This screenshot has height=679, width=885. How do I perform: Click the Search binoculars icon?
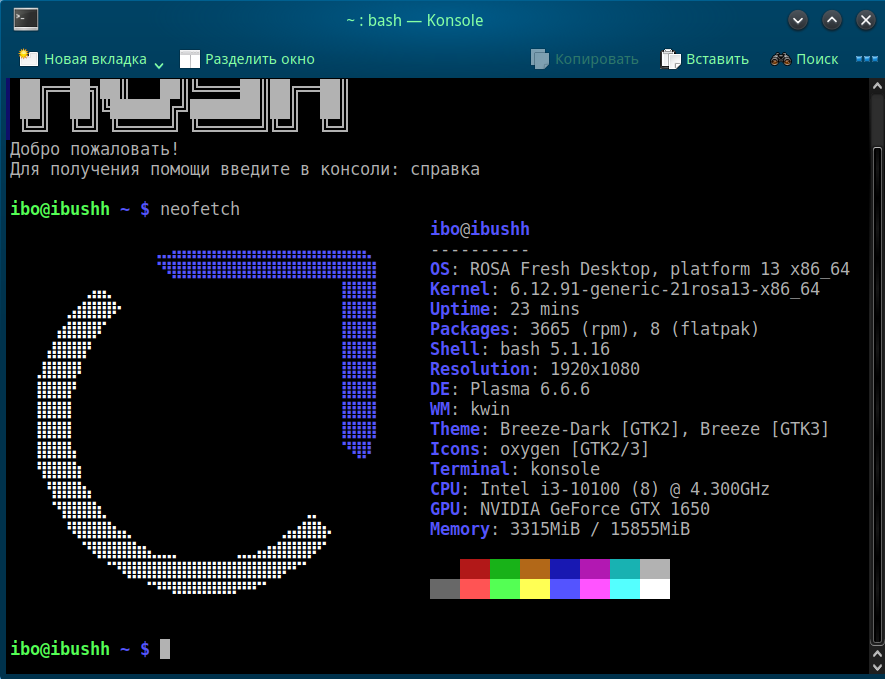coord(781,59)
